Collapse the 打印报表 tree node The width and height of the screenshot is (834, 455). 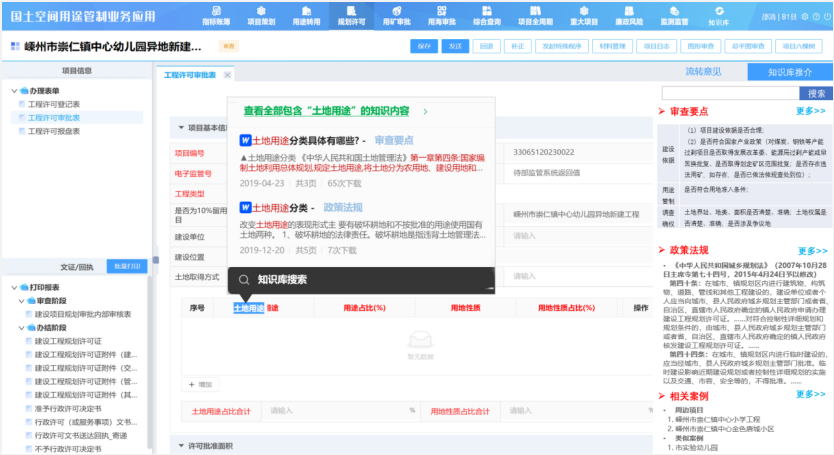[x=12, y=287]
